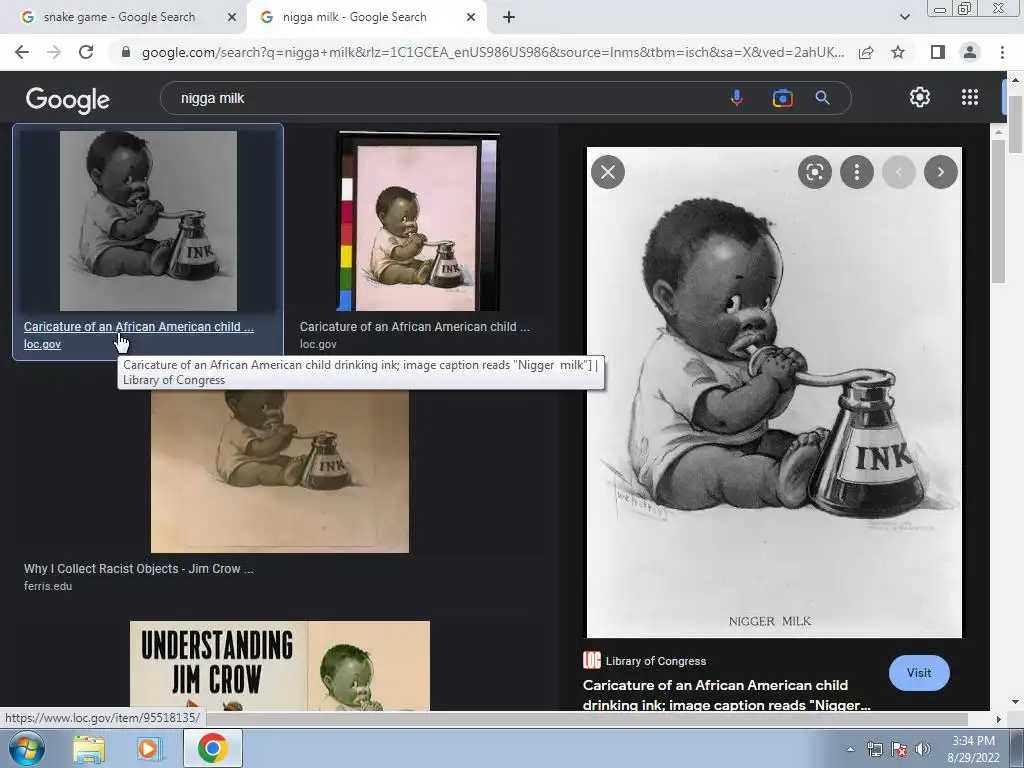The height and width of the screenshot is (768, 1024).
Task: Click the page vertical scrollbar thumb
Action: click(x=1015, y=124)
